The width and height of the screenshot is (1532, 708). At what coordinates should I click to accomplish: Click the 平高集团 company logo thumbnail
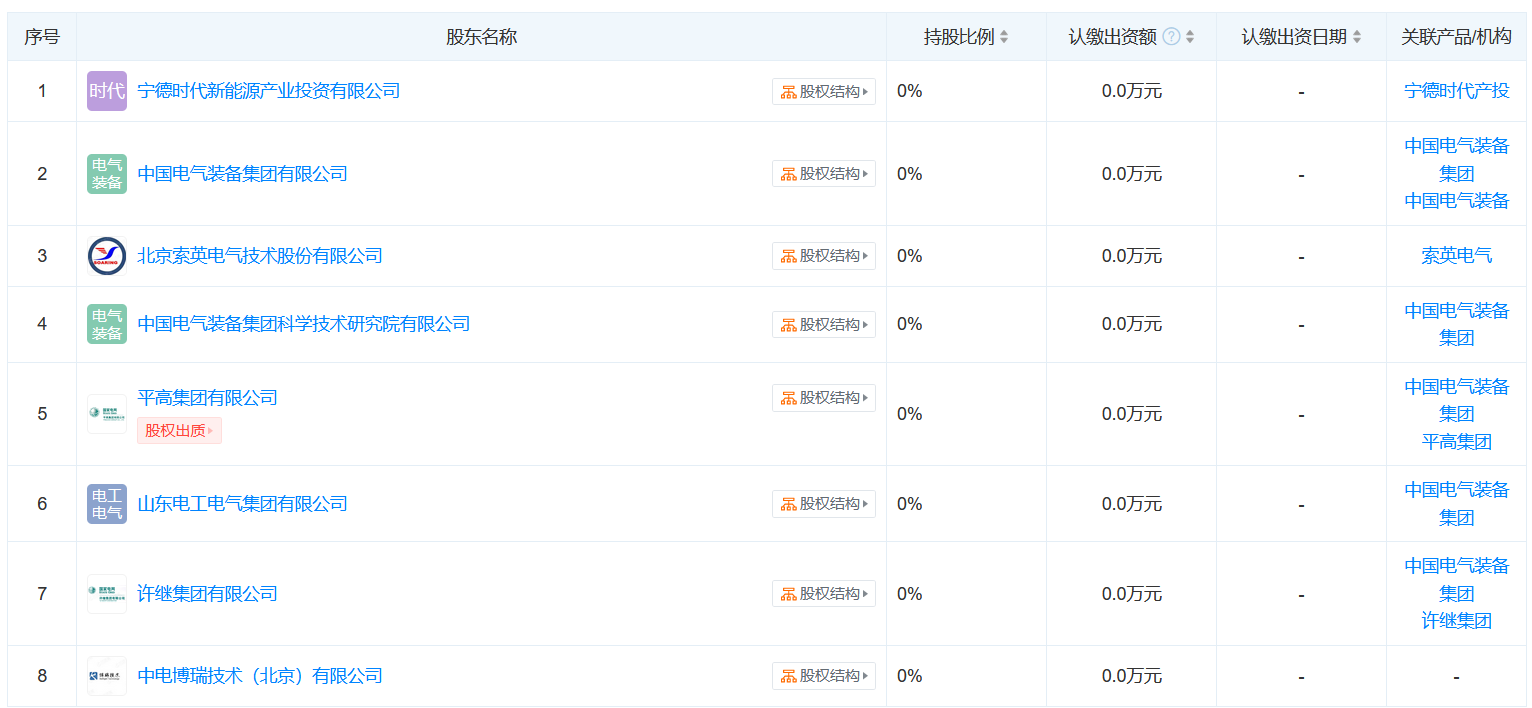point(107,414)
